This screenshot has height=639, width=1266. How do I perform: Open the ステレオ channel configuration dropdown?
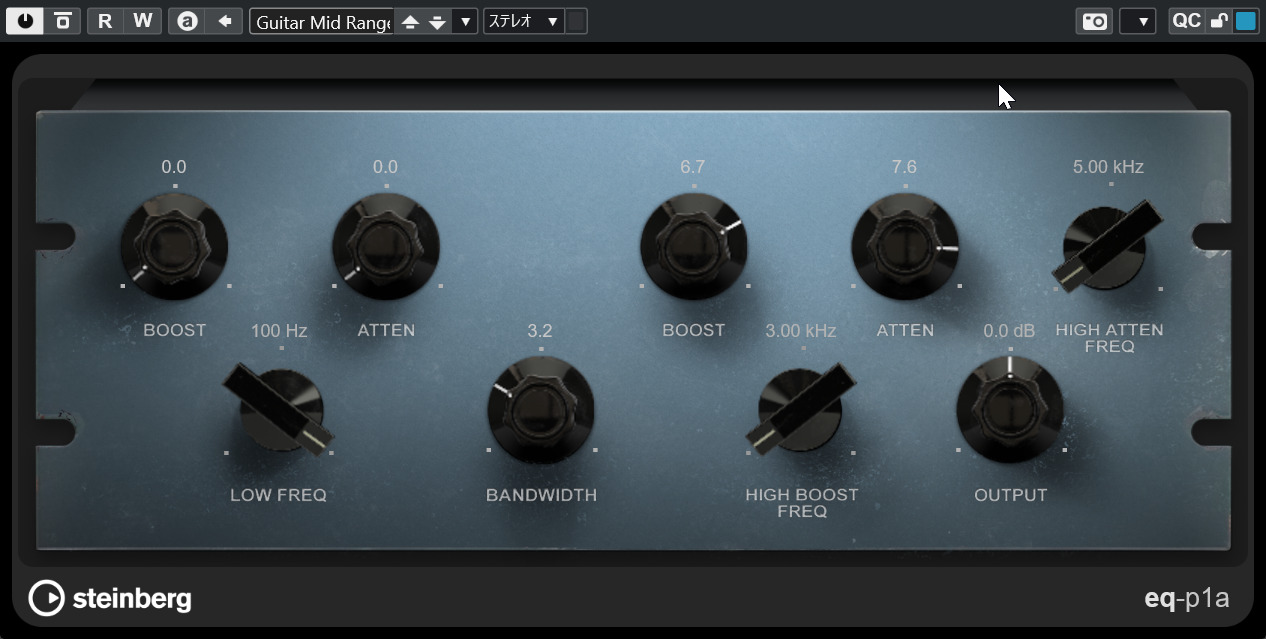524,22
